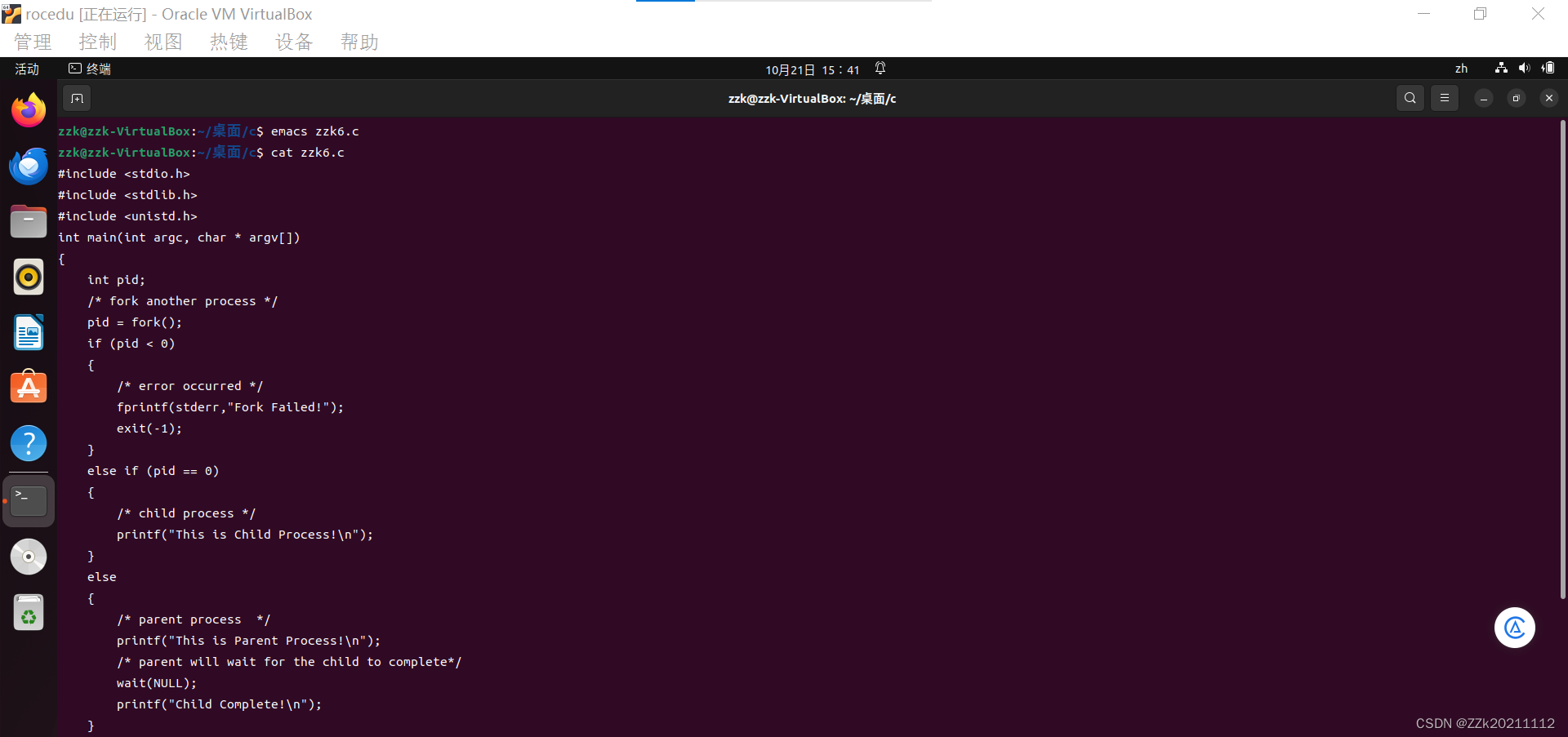Click the 'int main(int argc' line
This screenshot has width=1568, height=737.
tap(179, 238)
